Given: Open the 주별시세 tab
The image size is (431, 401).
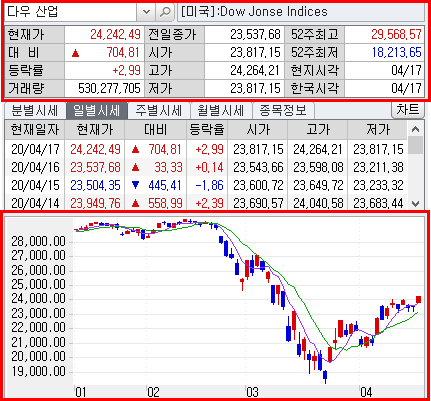Looking at the screenshot, I should [159, 111].
